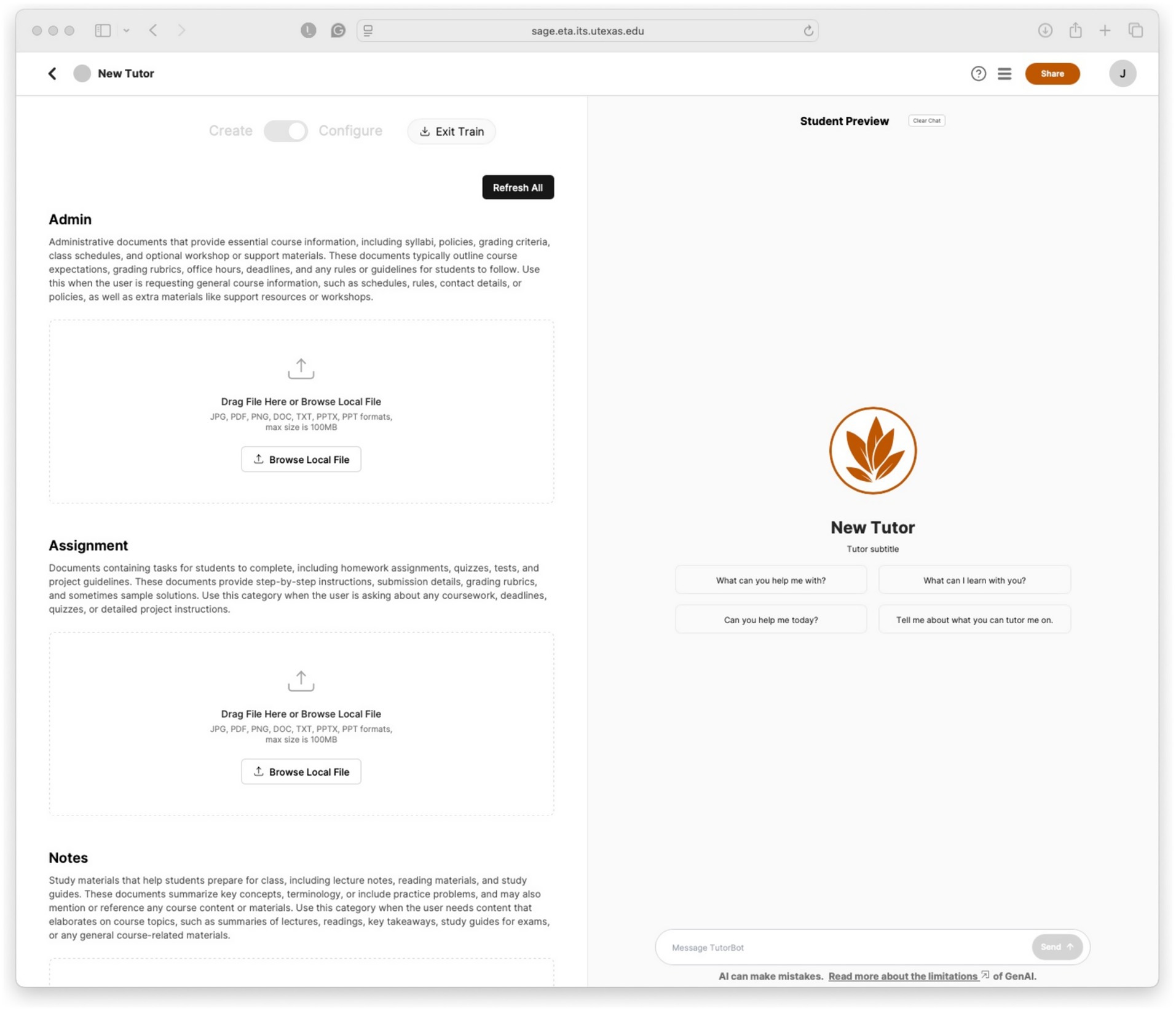The width and height of the screenshot is (1176, 1011).
Task: Click the J user avatar
Action: [x=1122, y=74]
